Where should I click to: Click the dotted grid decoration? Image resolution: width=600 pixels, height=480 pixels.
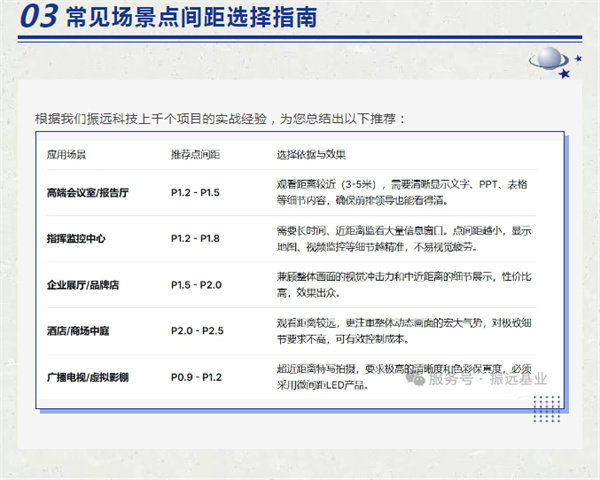(x=546, y=408)
